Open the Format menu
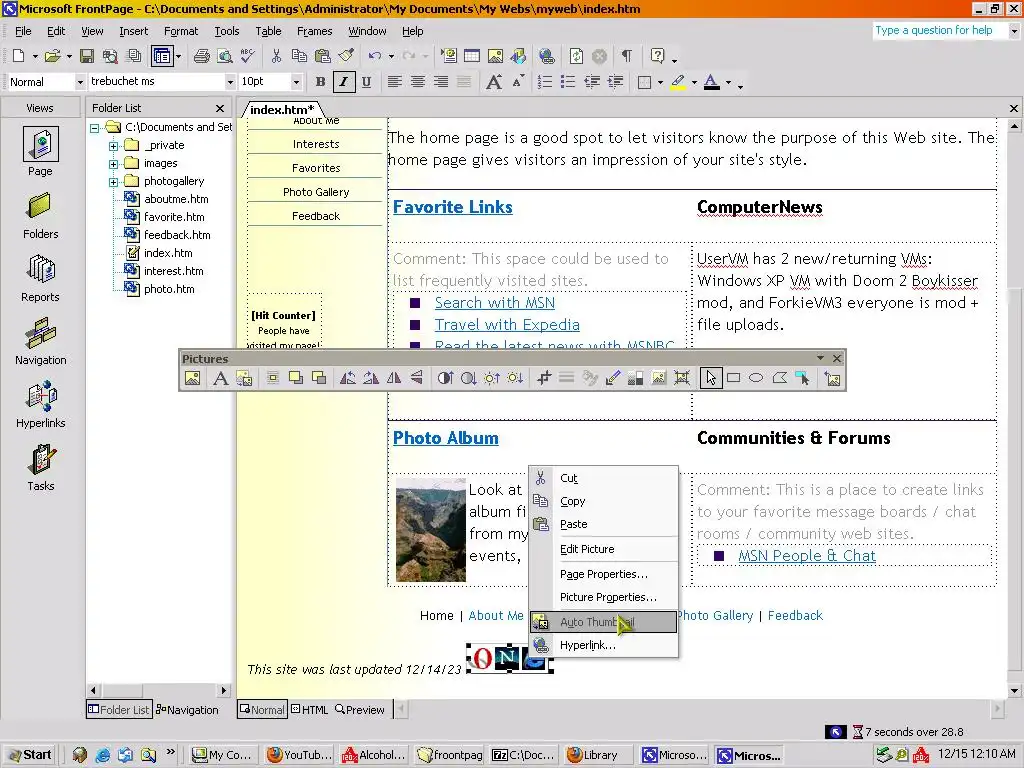The height and width of the screenshot is (768, 1024). pyautogui.click(x=181, y=31)
